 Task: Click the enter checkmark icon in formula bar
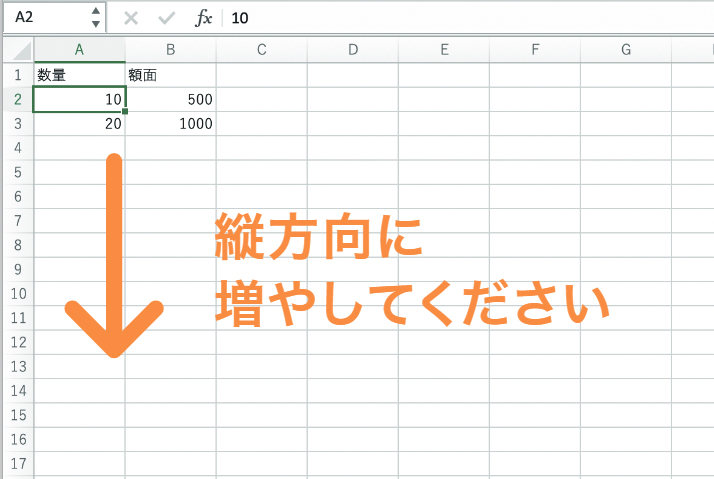(x=167, y=18)
